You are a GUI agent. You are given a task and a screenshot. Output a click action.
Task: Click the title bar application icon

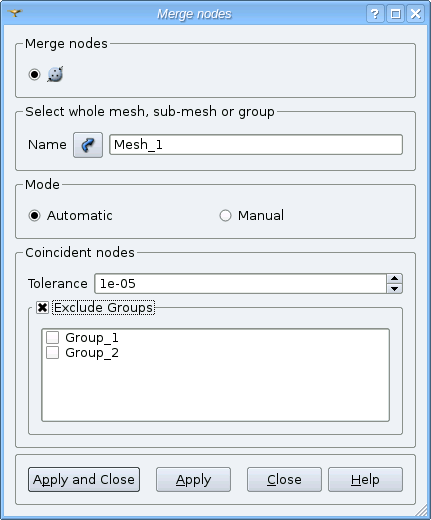pyautogui.click(x=15, y=13)
